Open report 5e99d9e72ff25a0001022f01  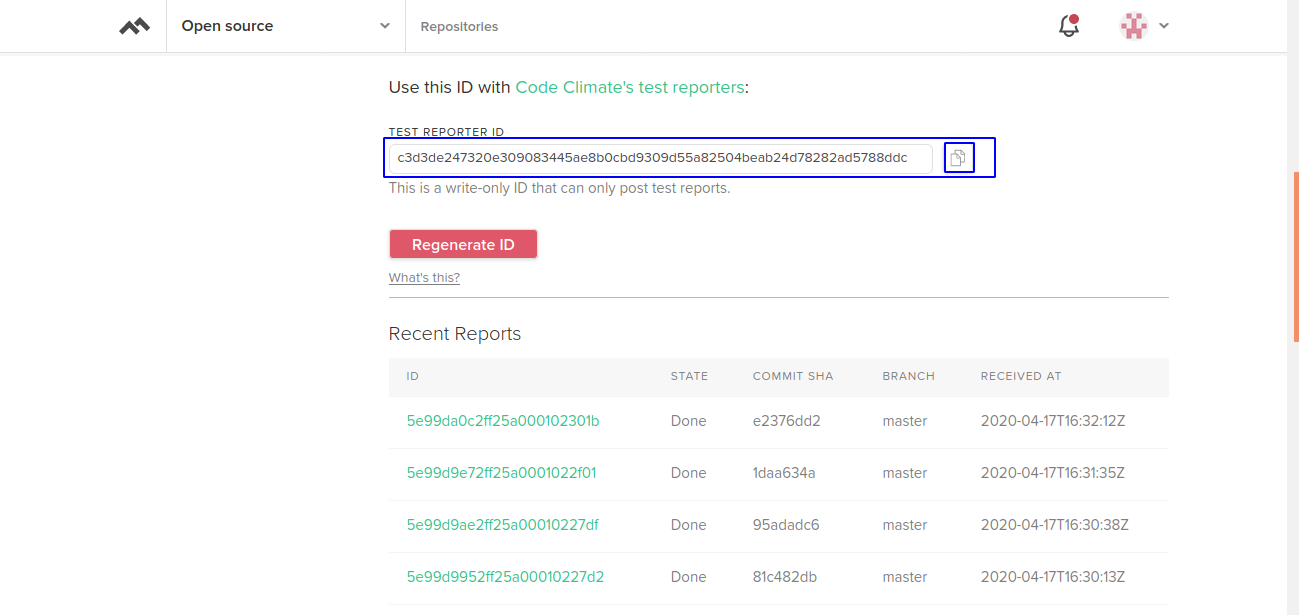tap(501, 473)
